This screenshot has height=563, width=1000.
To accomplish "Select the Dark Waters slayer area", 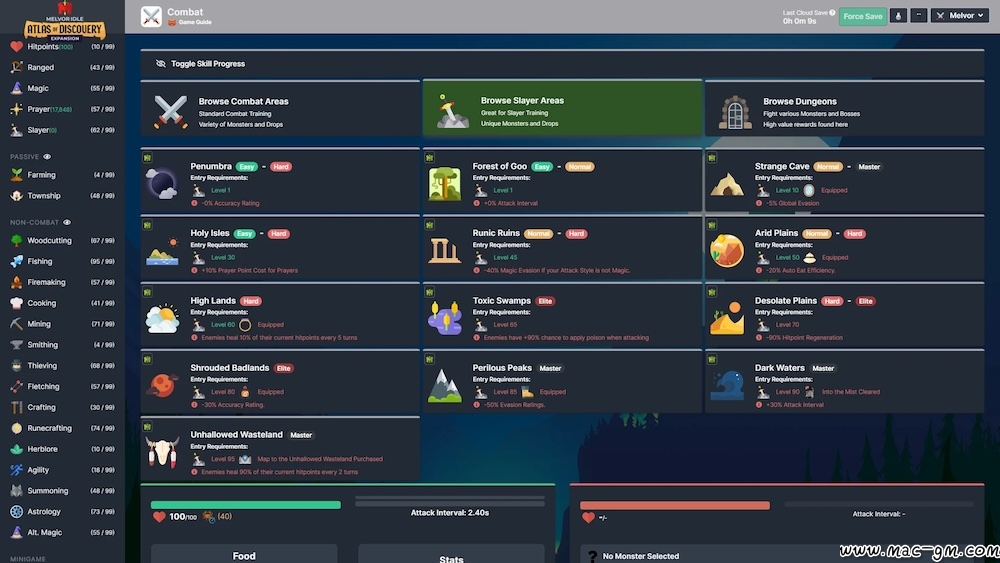I will (x=844, y=382).
